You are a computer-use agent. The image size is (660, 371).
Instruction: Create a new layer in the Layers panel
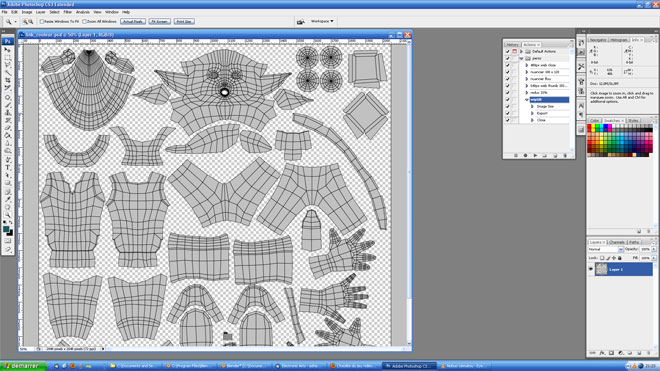(x=639, y=353)
